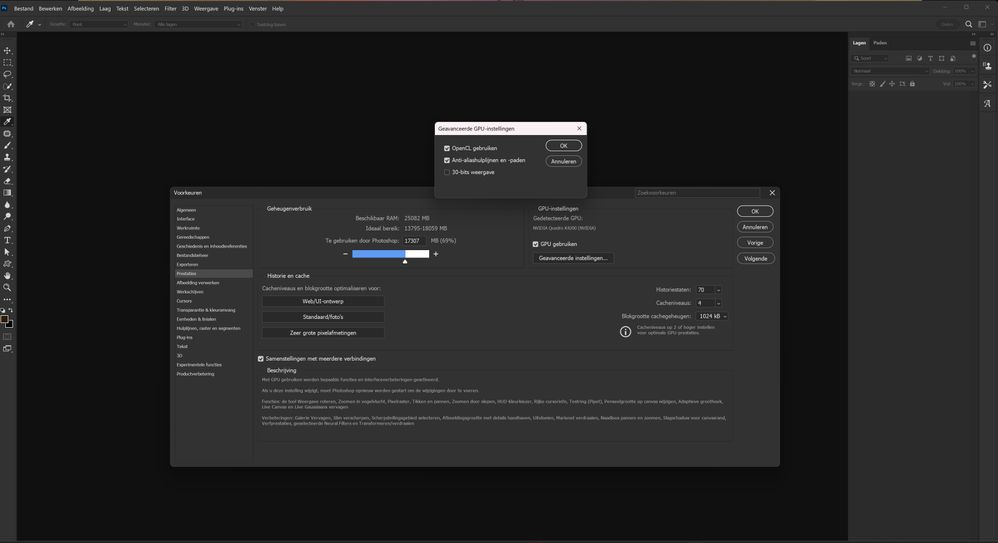Viewport: 998px width, 543px height.
Task: Open the Afbeelding menu
Action: (80, 9)
